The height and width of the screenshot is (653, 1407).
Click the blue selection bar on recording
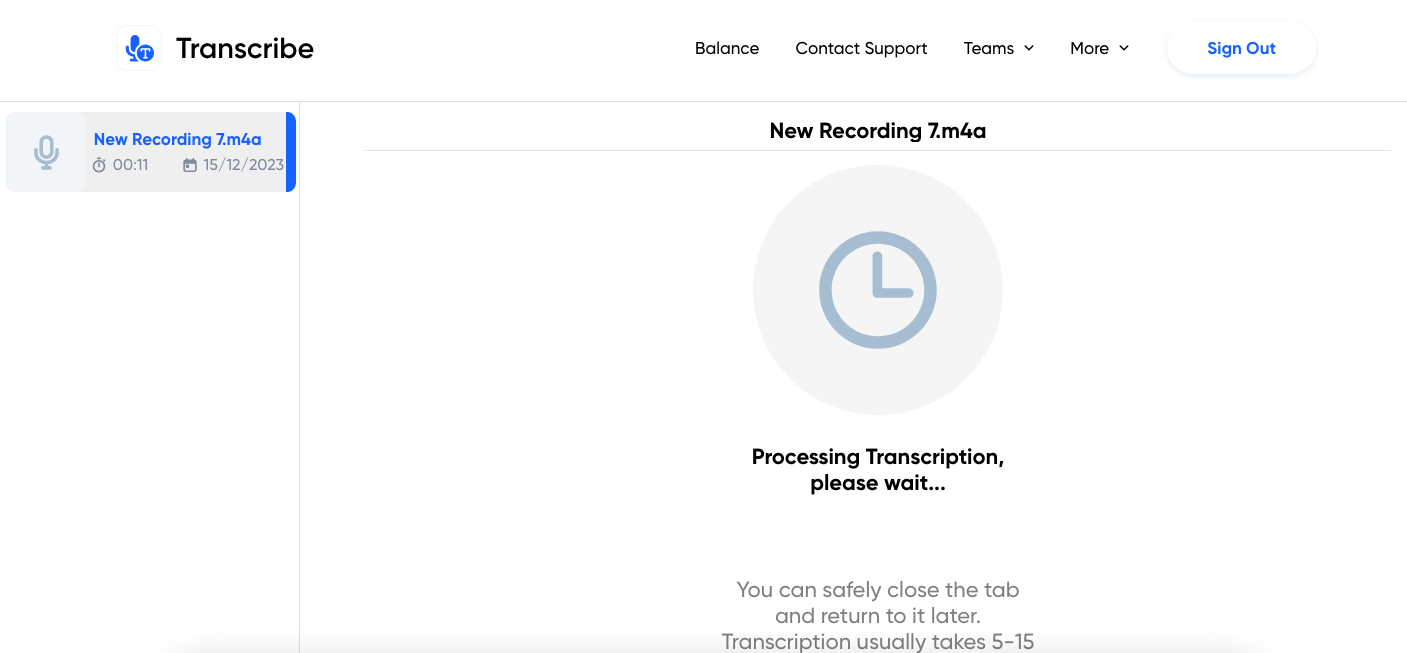[x=291, y=152]
